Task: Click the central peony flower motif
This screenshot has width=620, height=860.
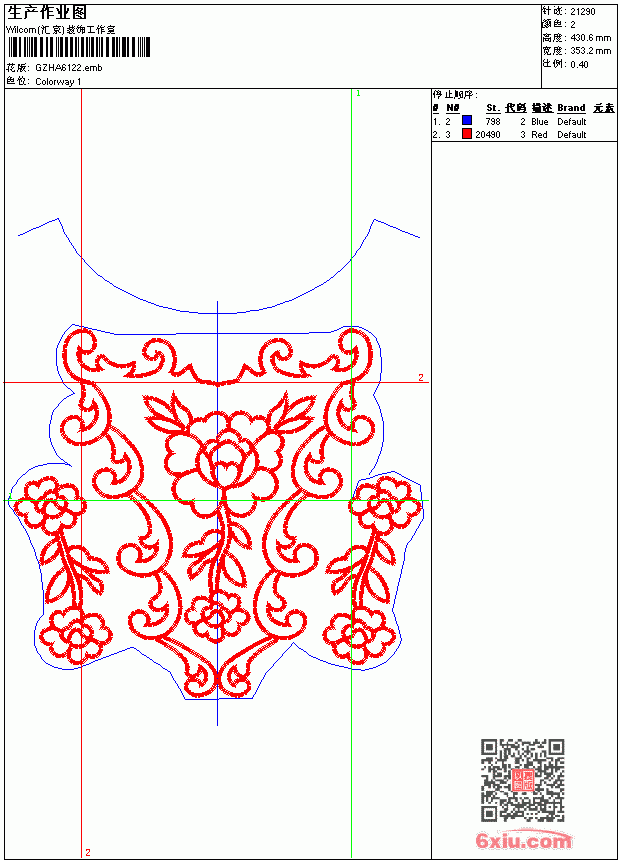Action: [223, 456]
